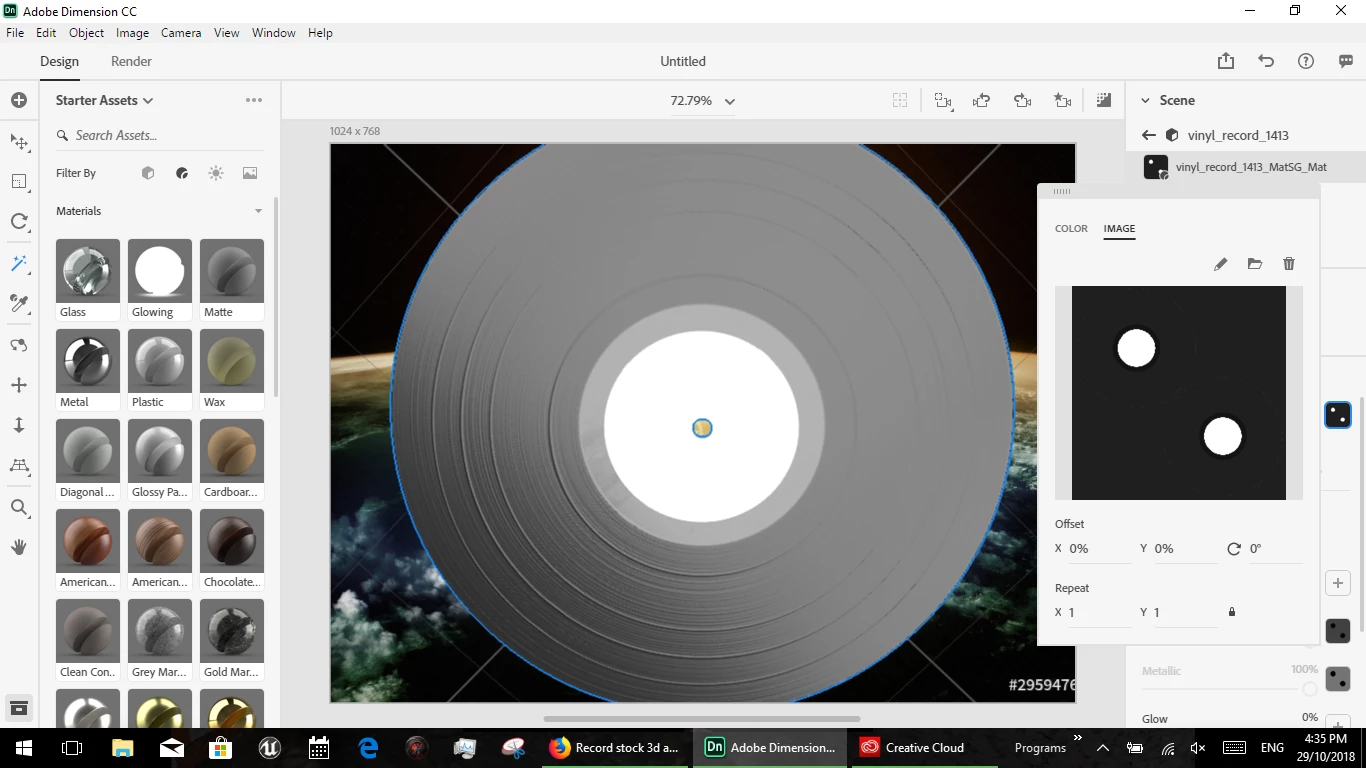Switch to the COLOR tab
This screenshot has height=768, width=1366.
[x=1071, y=228]
